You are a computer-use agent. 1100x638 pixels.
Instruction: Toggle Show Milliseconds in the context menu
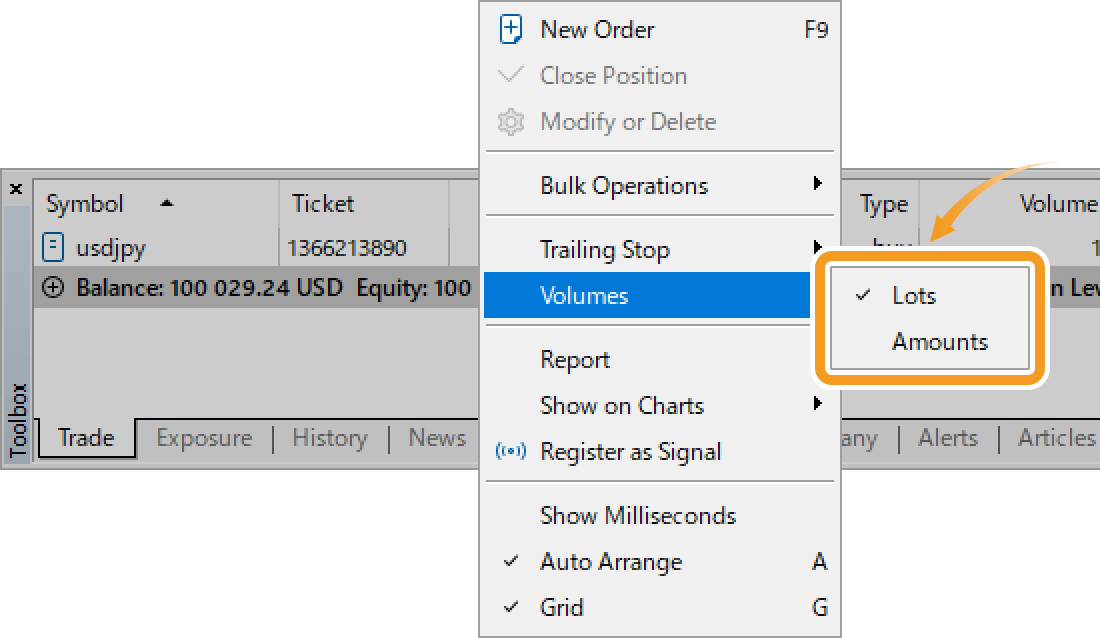point(659,516)
